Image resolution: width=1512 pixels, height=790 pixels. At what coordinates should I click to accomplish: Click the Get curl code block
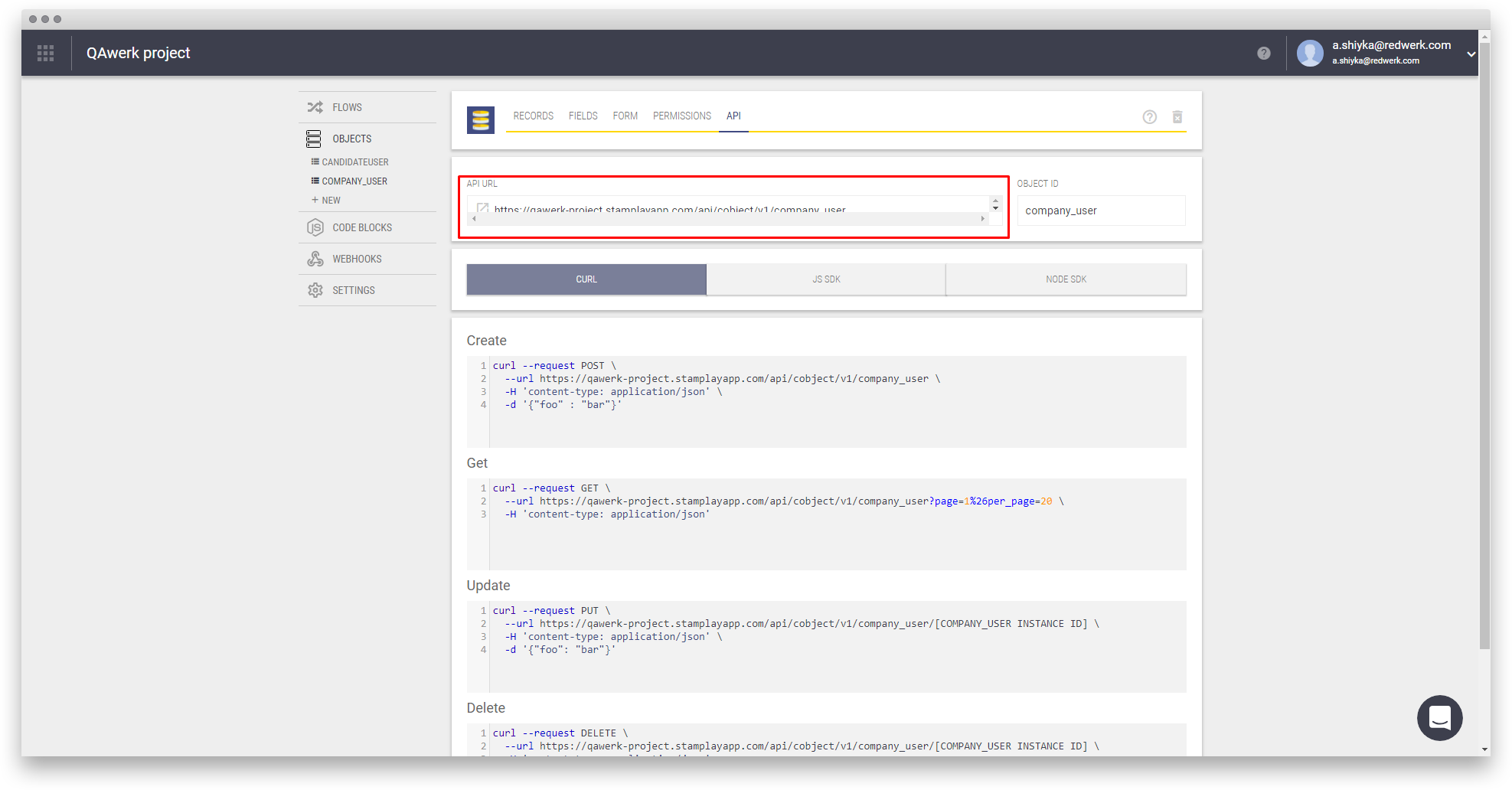[826, 524]
